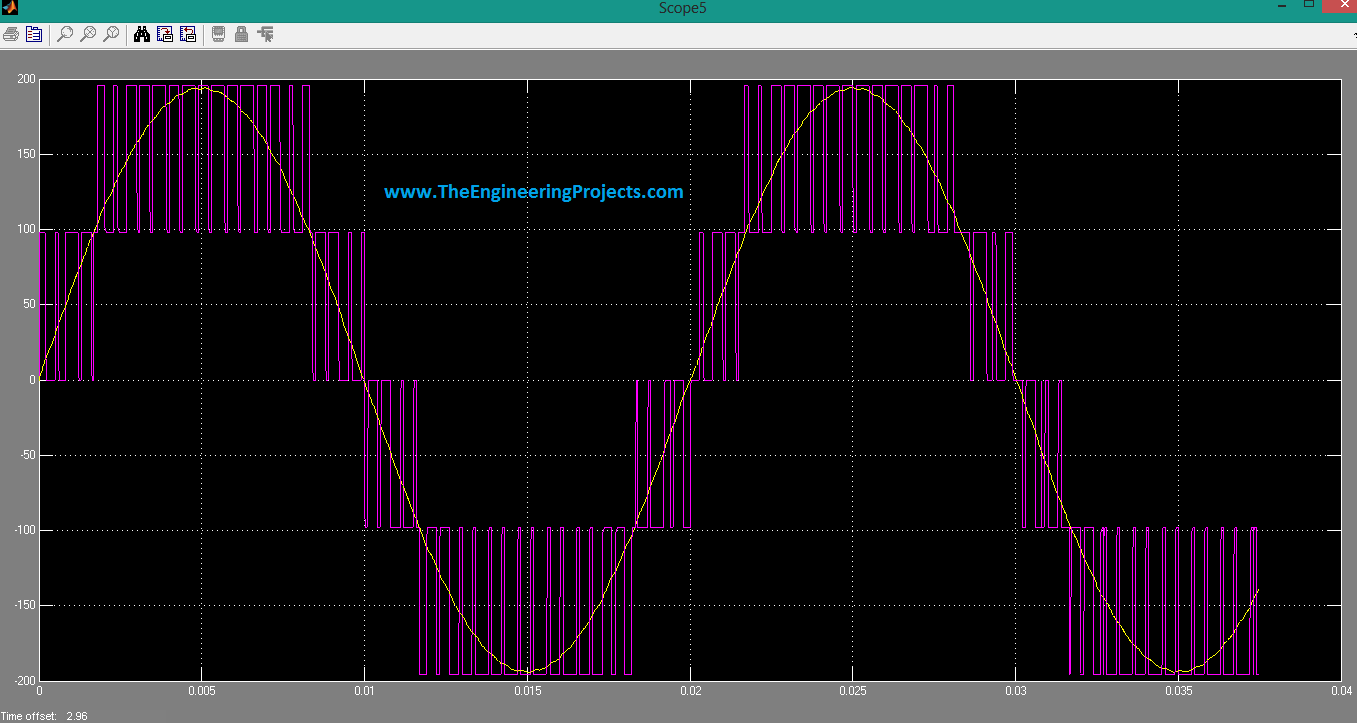Viewport: 1357px width, 723px height.
Task: Click the Autoscale binoculars icon
Action: pyautogui.click(x=142, y=34)
